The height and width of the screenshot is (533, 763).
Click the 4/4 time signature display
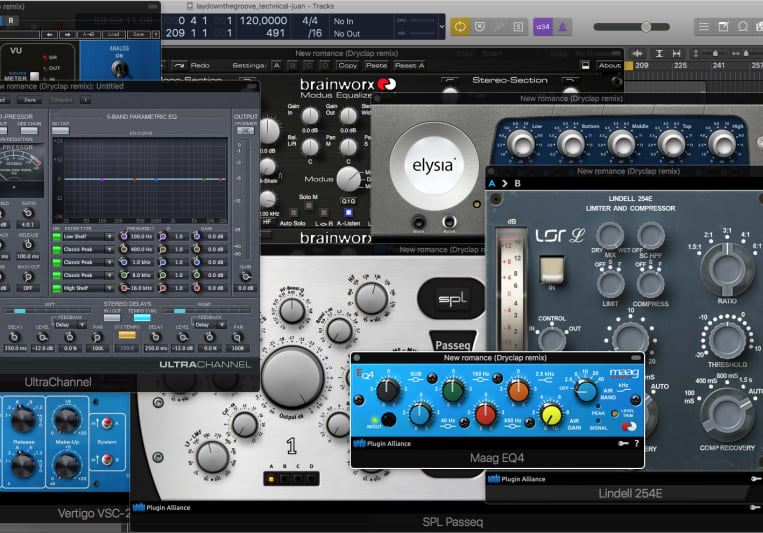[310, 20]
